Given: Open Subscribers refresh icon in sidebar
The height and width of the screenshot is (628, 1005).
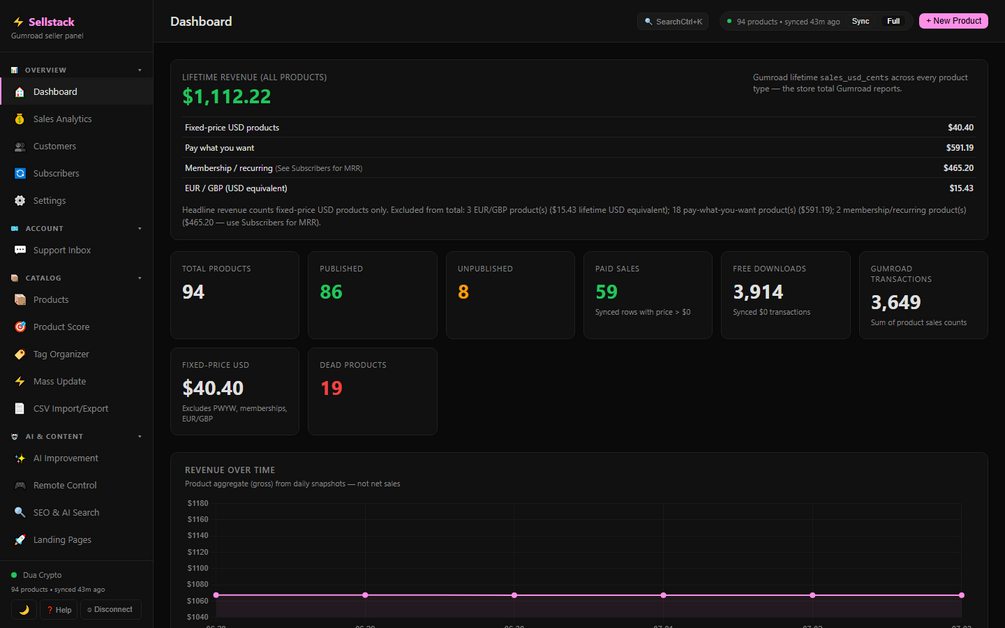Looking at the screenshot, I should pyautogui.click(x=20, y=174).
